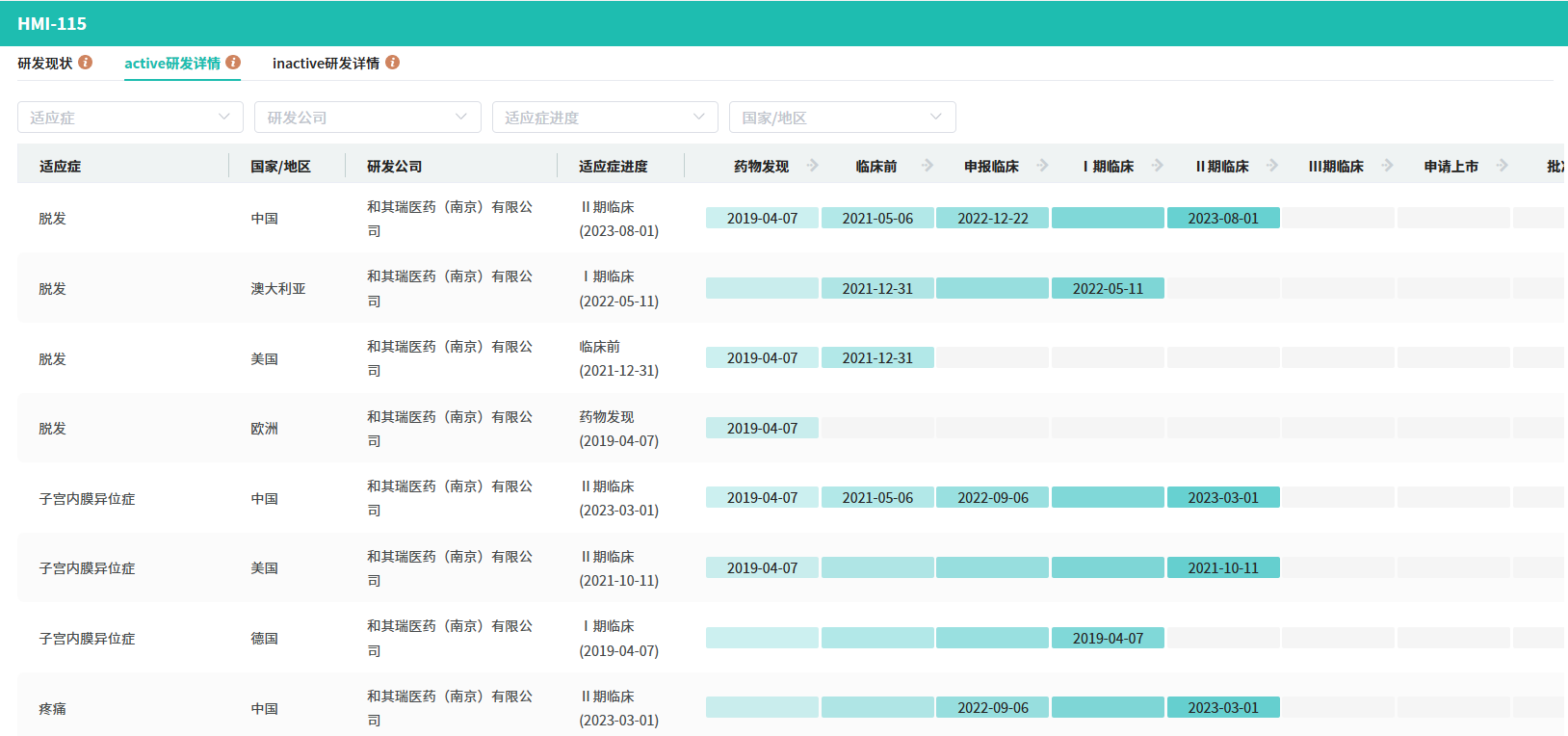The image size is (1568, 736).
Task: Click arrow icon after I期临床 header
Action: 1158,166
